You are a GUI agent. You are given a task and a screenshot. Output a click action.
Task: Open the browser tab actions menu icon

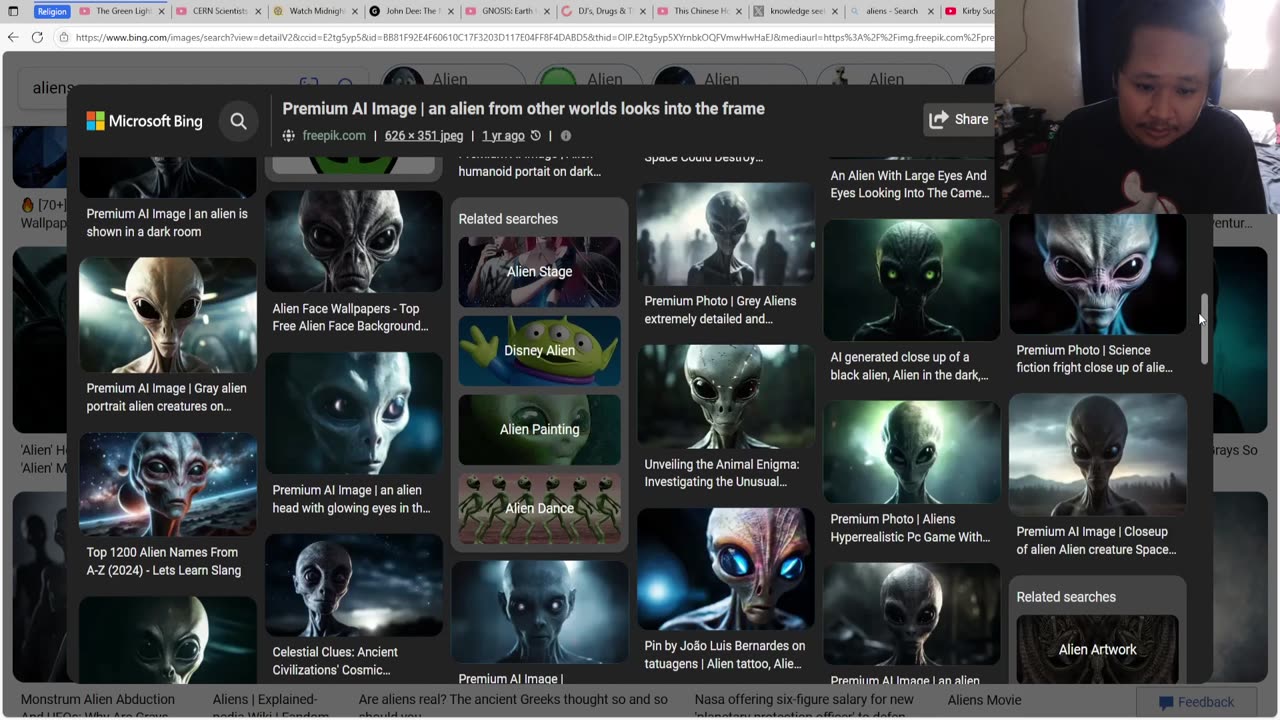point(13,11)
